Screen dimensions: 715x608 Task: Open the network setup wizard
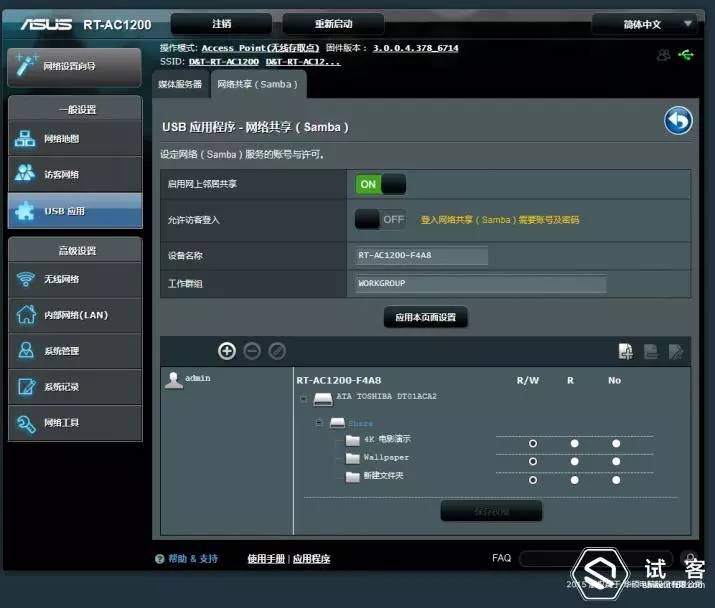point(74,67)
